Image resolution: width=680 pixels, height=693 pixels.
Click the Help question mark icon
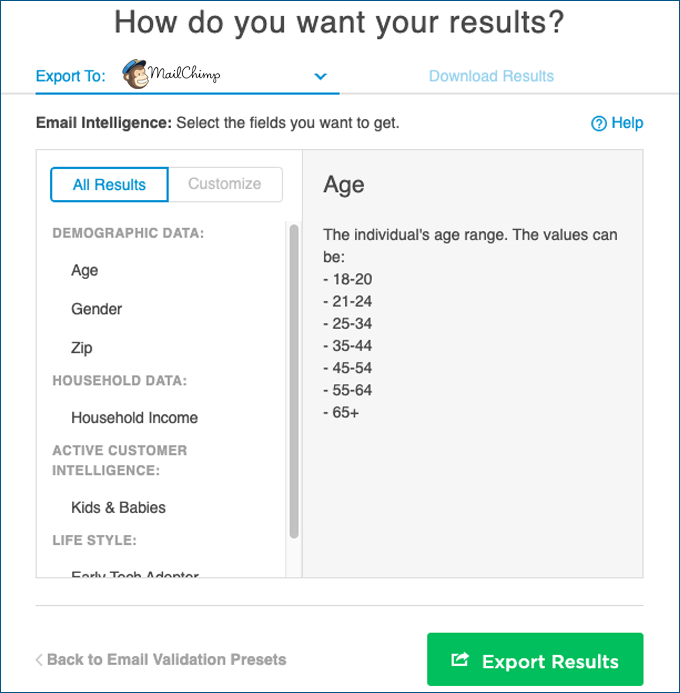coord(599,124)
